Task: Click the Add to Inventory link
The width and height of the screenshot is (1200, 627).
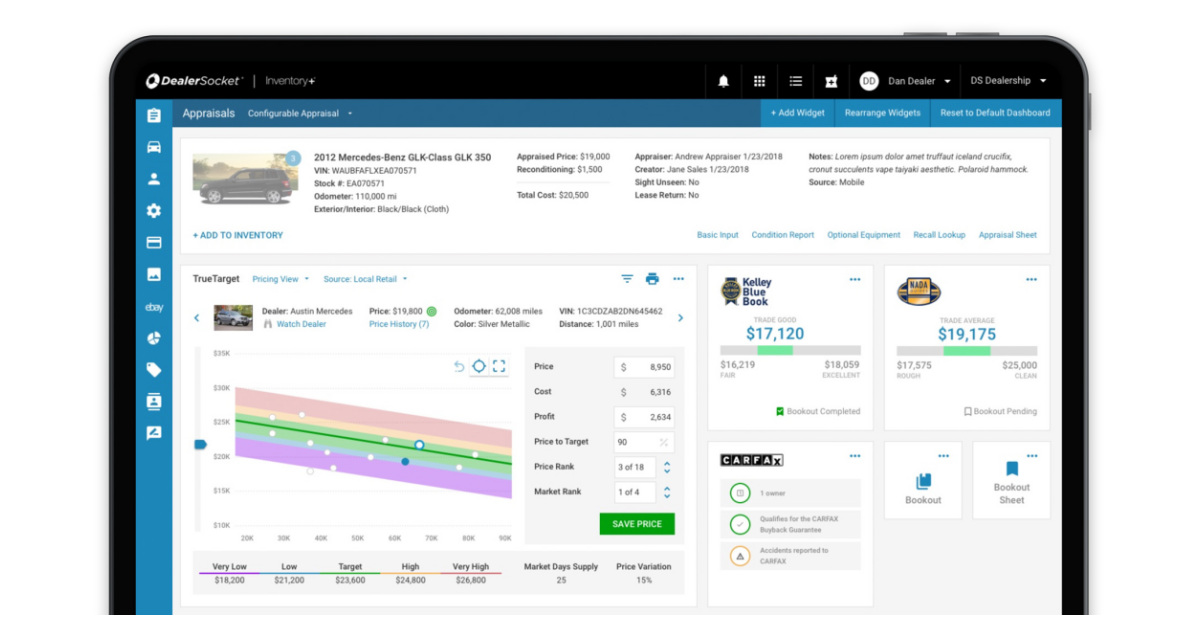Action: point(238,235)
